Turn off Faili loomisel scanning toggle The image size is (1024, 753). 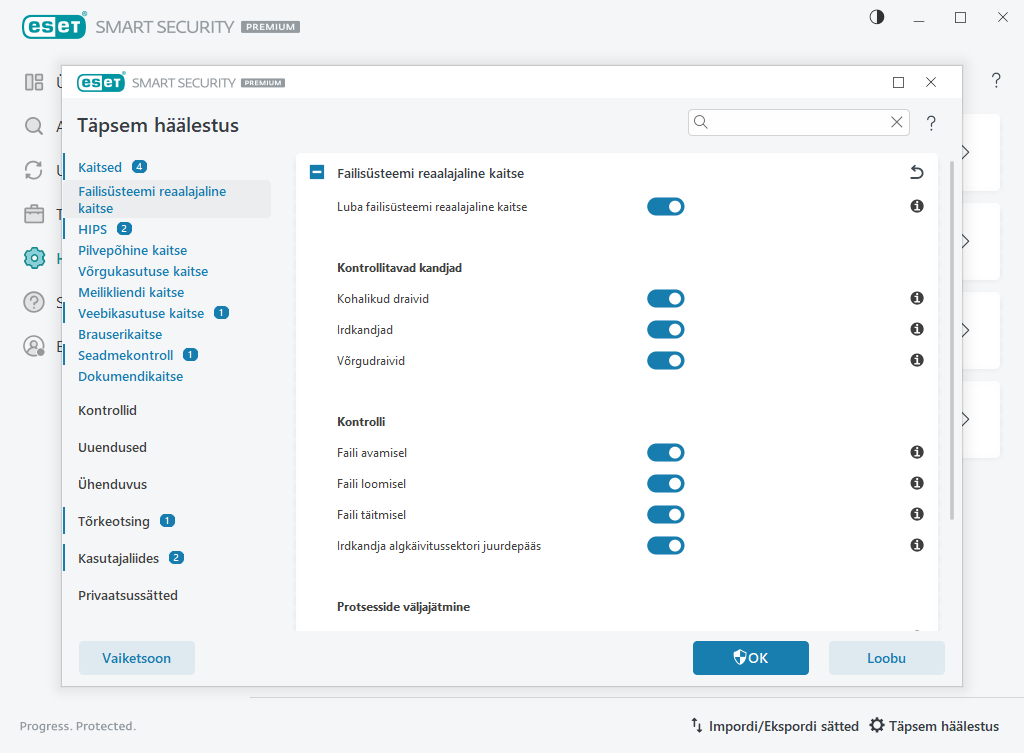[665, 484]
